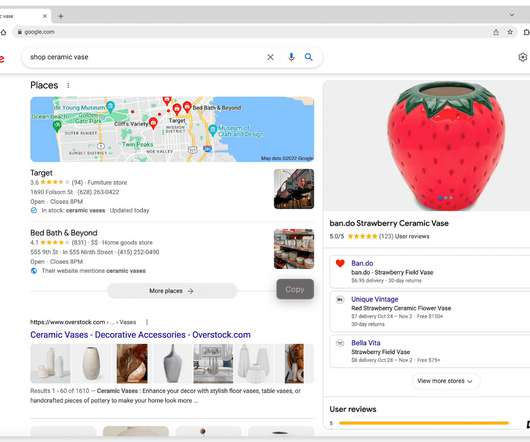Click the More places button
The image size is (530, 442).
click(x=172, y=291)
